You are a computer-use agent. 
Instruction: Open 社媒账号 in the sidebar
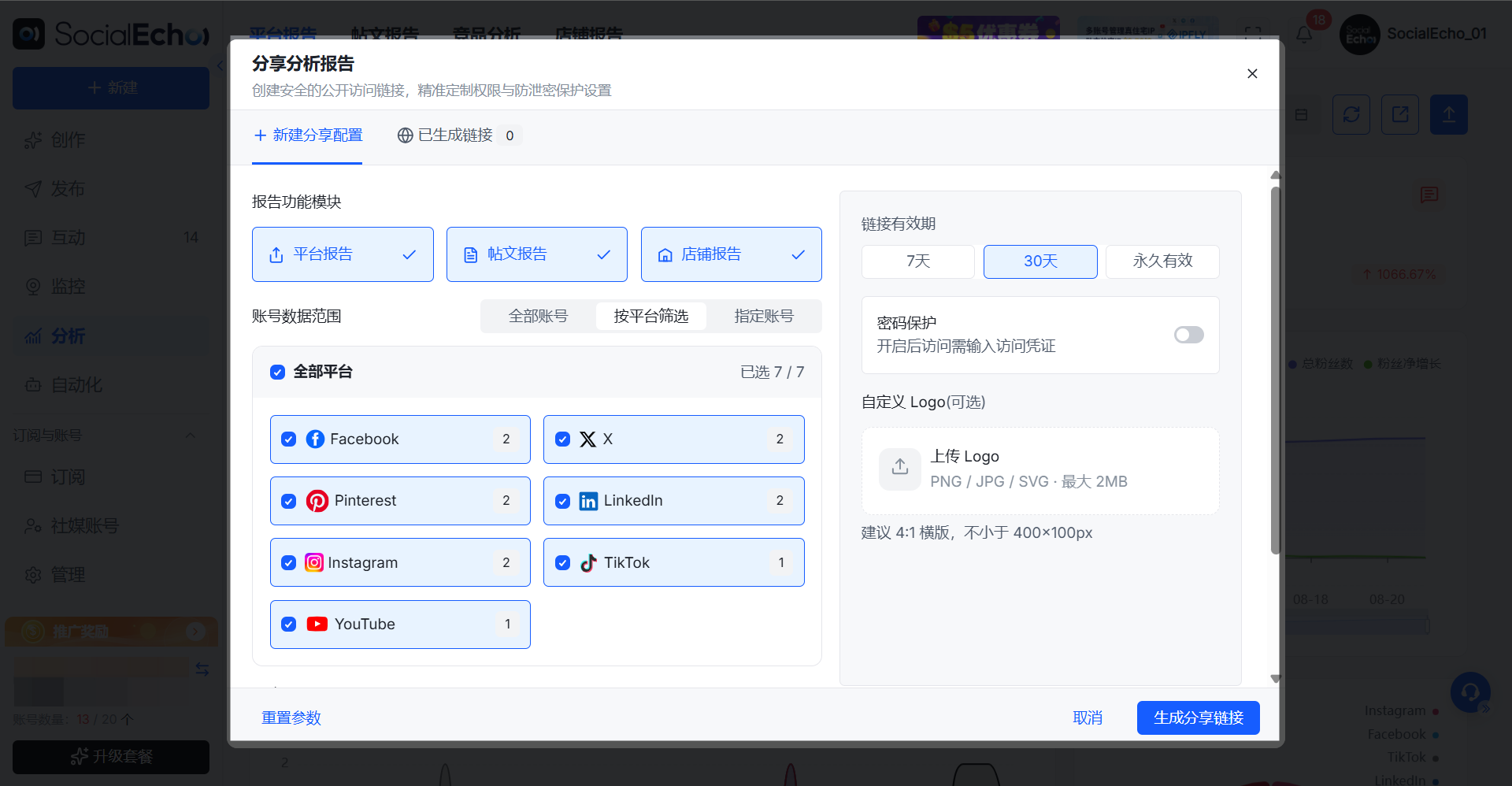tap(111, 526)
